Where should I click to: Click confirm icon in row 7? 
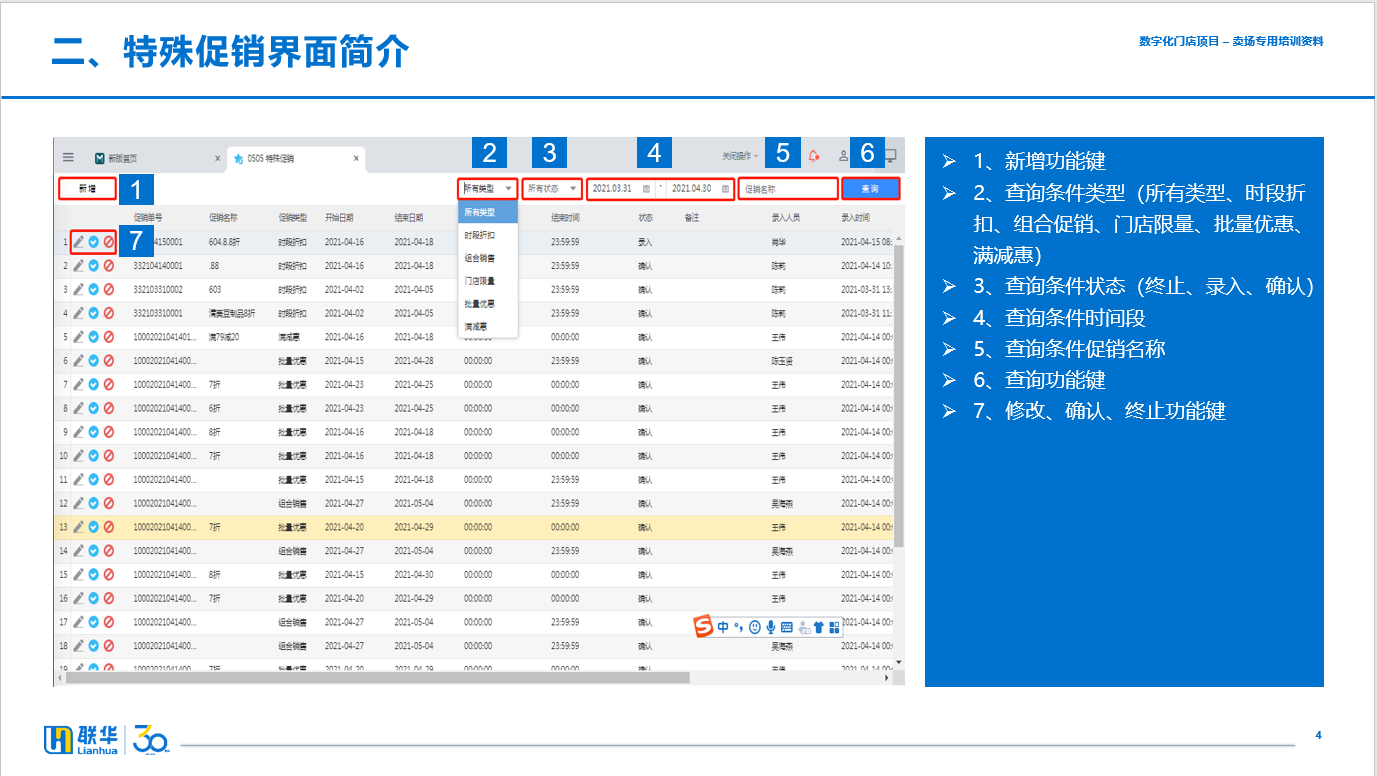[x=94, y=384]
